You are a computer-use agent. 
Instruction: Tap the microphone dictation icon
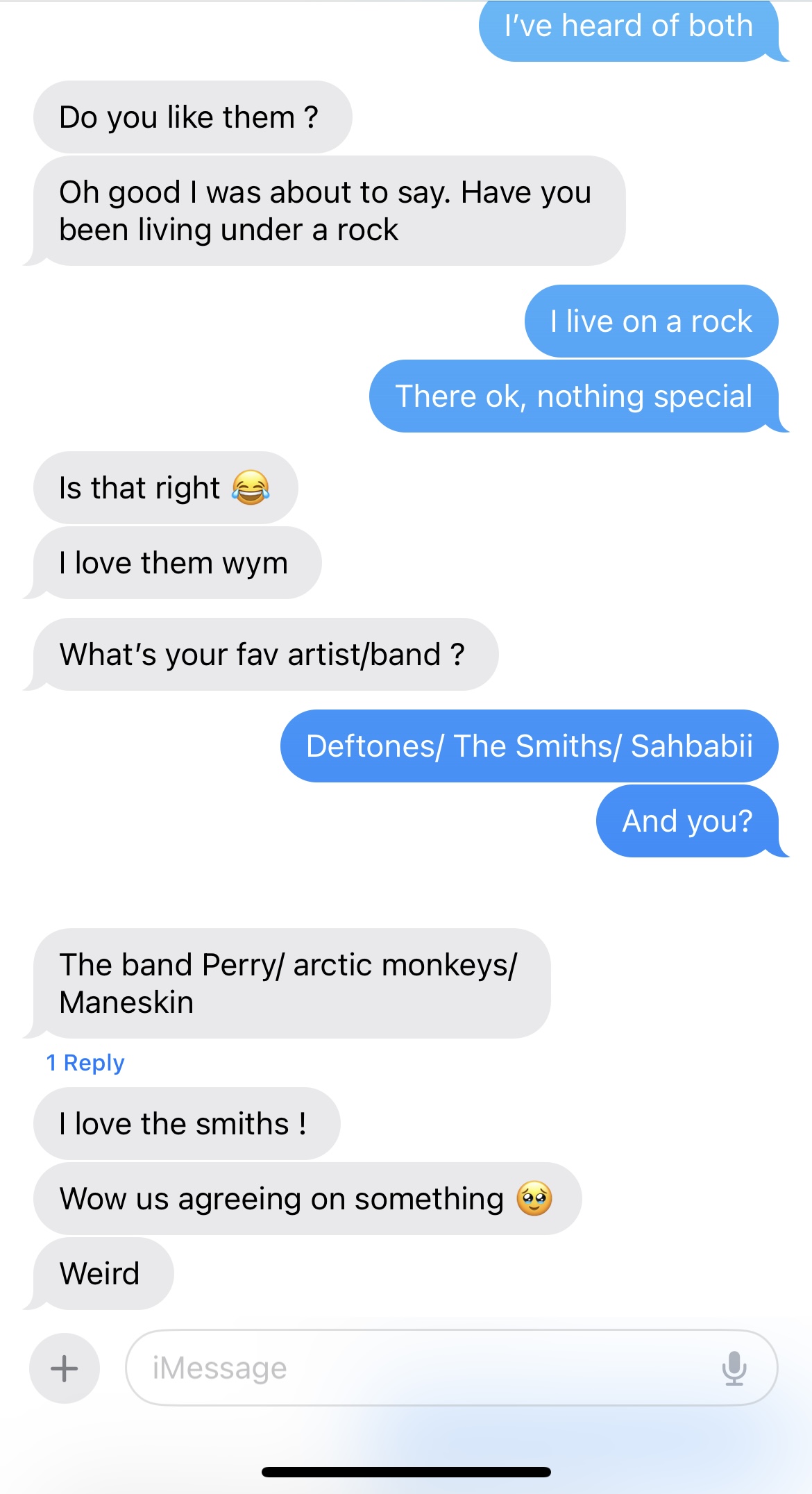[734, 1368]
